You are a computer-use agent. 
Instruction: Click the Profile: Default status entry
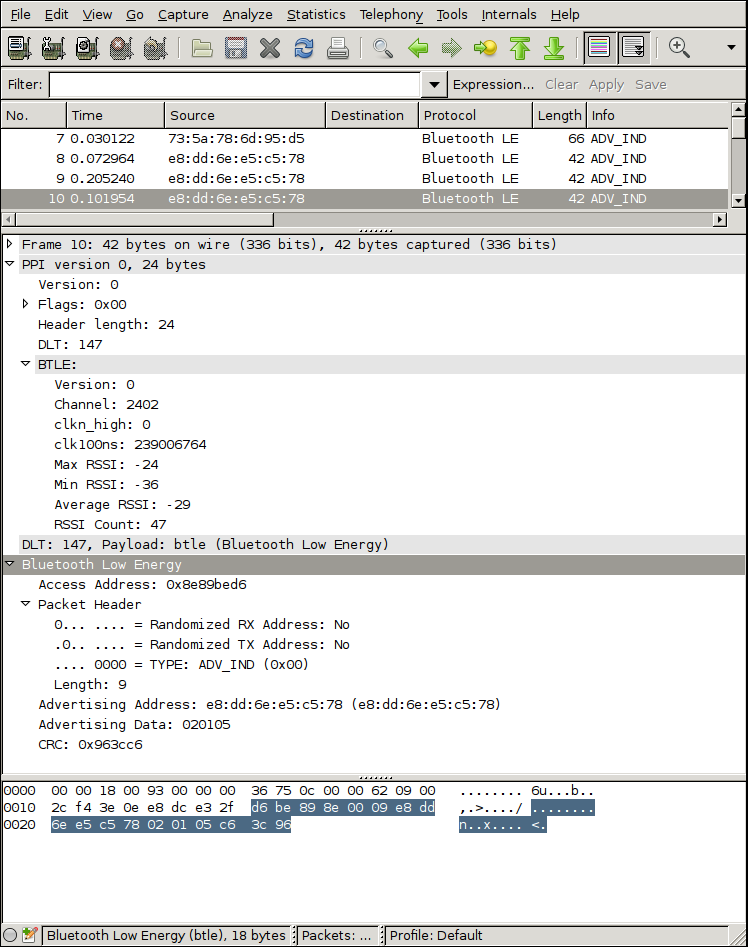point(436,935)
